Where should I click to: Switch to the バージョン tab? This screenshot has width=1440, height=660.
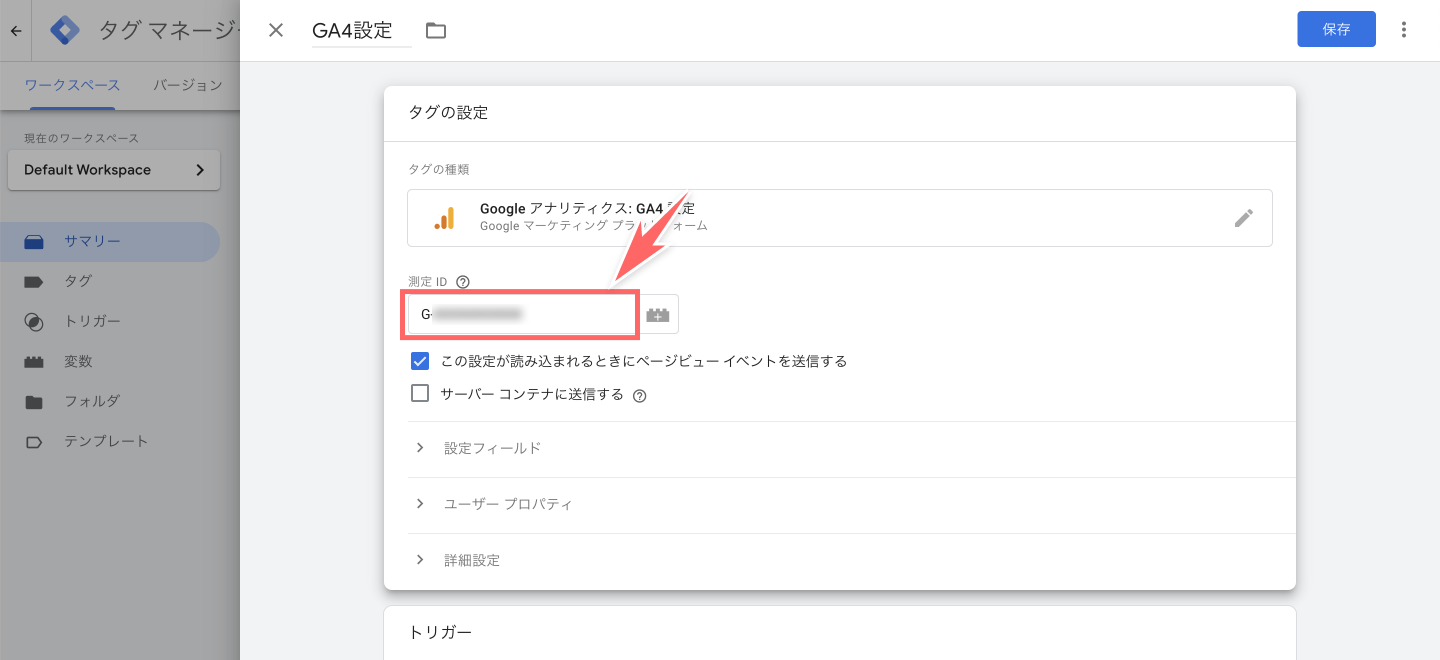186,85
